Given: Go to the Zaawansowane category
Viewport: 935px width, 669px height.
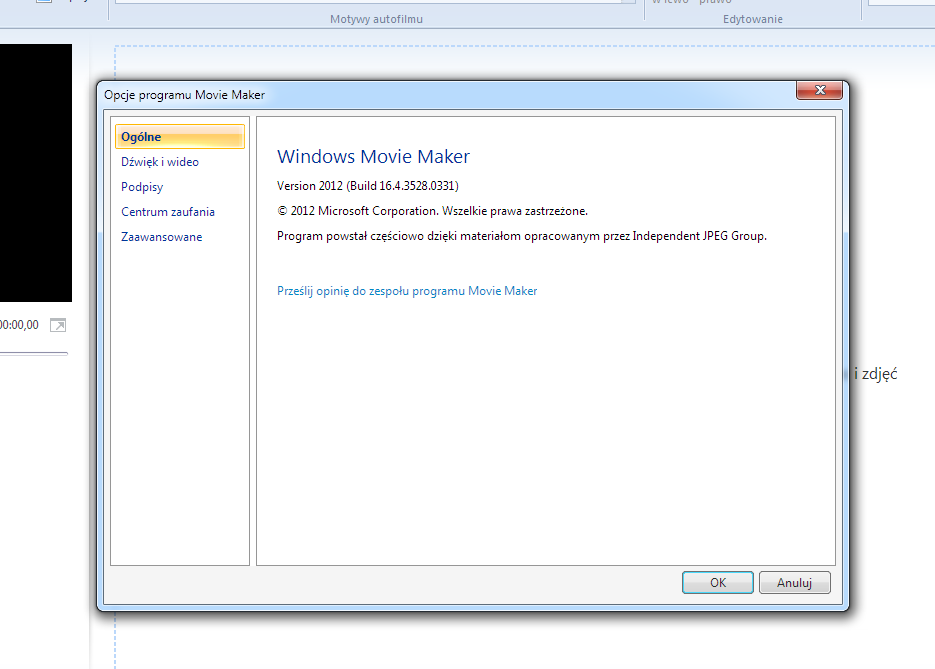Looking at the screenshot, I should (x=162, y=237).
